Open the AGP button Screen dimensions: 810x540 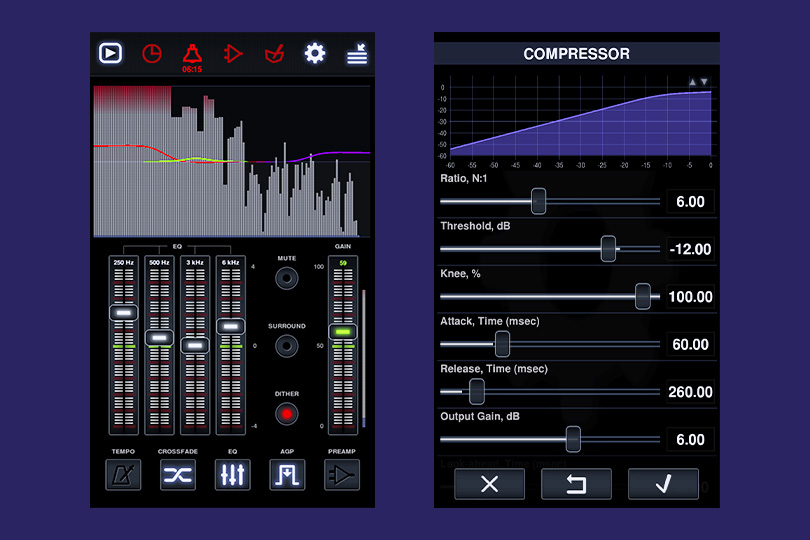click(x=287, y=475)
